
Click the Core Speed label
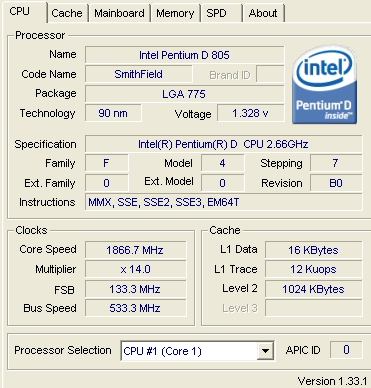pos(48,249)
